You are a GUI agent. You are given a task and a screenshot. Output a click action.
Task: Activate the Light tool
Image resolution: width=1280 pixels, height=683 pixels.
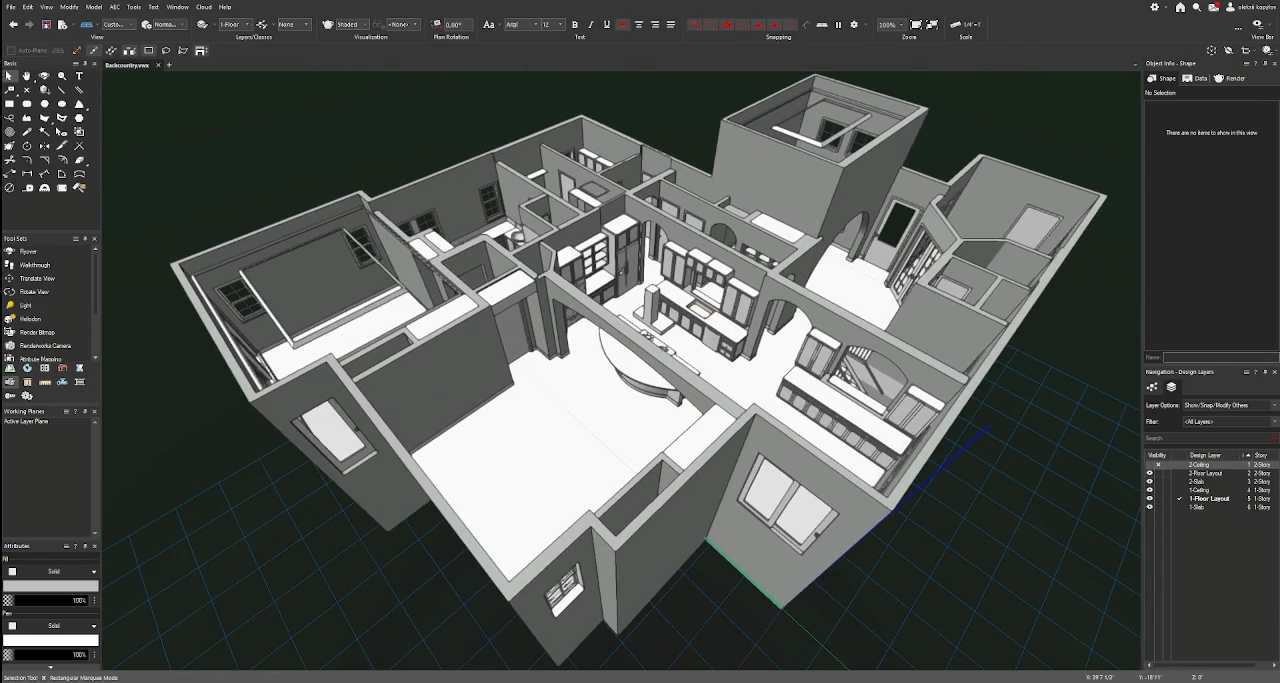tap(25, 305)
